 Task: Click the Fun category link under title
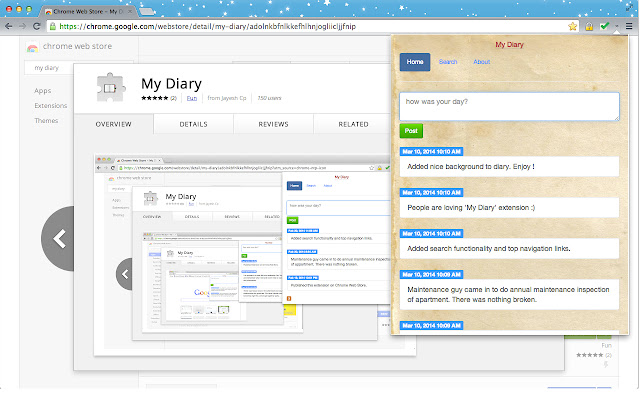192,98
